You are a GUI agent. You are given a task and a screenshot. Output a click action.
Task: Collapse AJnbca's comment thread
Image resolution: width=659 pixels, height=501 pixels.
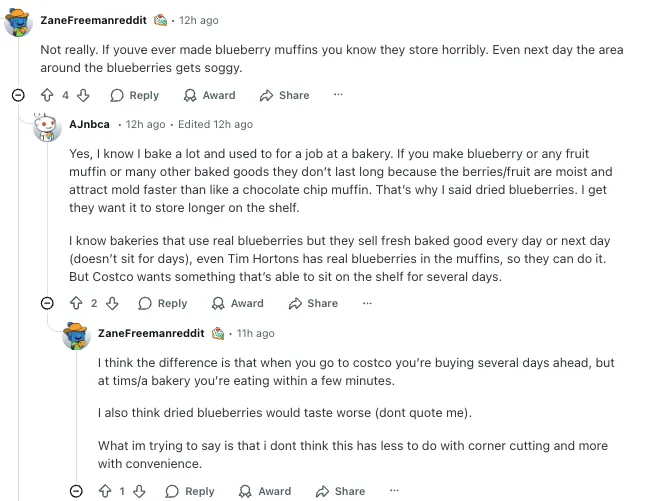47,303
